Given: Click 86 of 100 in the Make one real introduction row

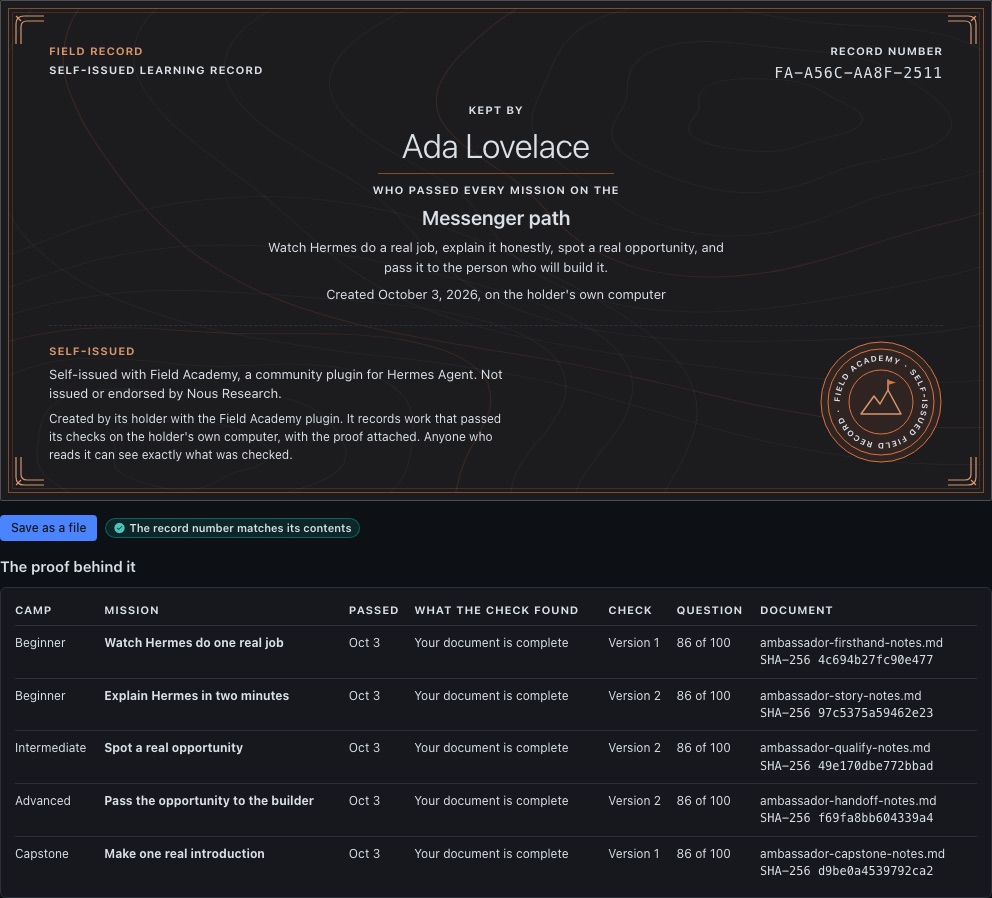Looking at the screenshot, I should pyautogui.click(x=704, y=854).
